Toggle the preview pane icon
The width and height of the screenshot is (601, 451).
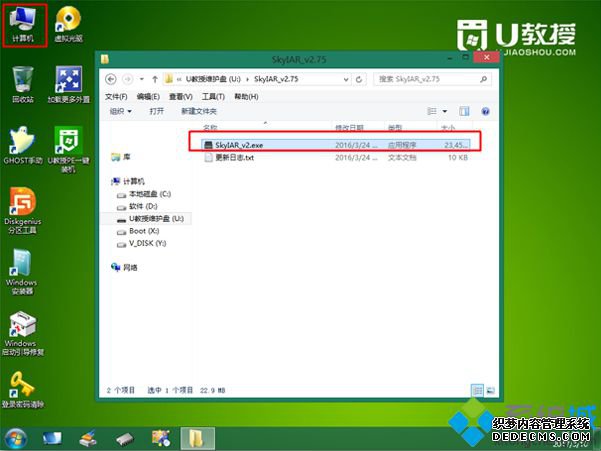[464, 112]
